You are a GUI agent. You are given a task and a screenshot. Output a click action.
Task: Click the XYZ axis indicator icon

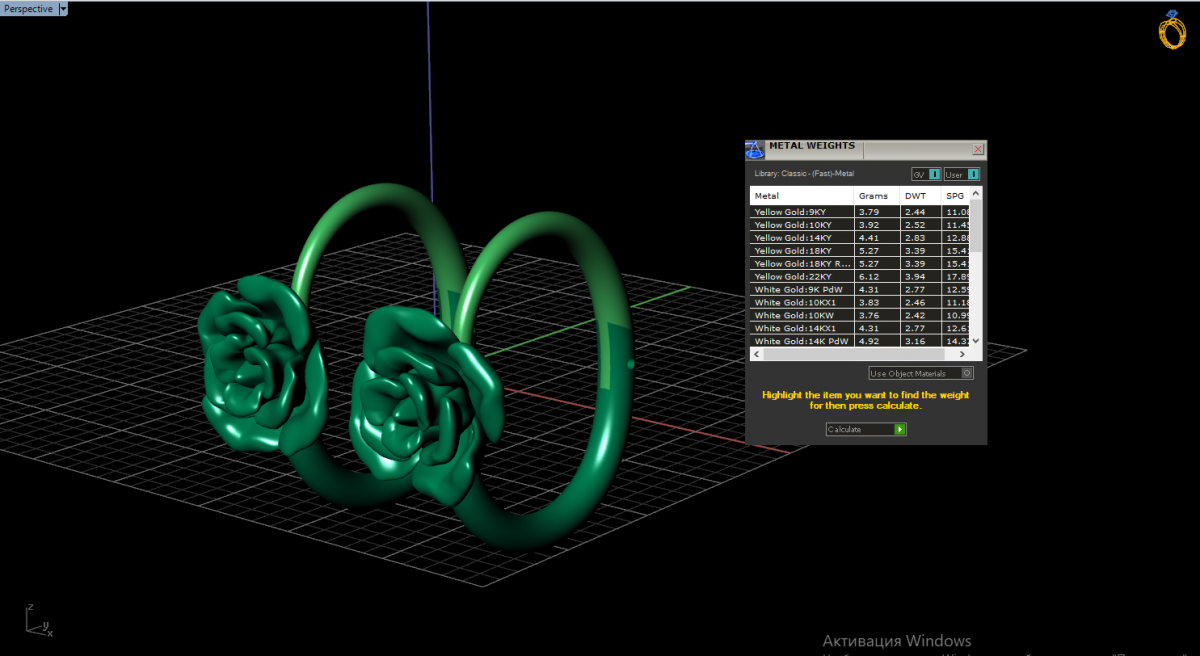[x=38, y=621]
